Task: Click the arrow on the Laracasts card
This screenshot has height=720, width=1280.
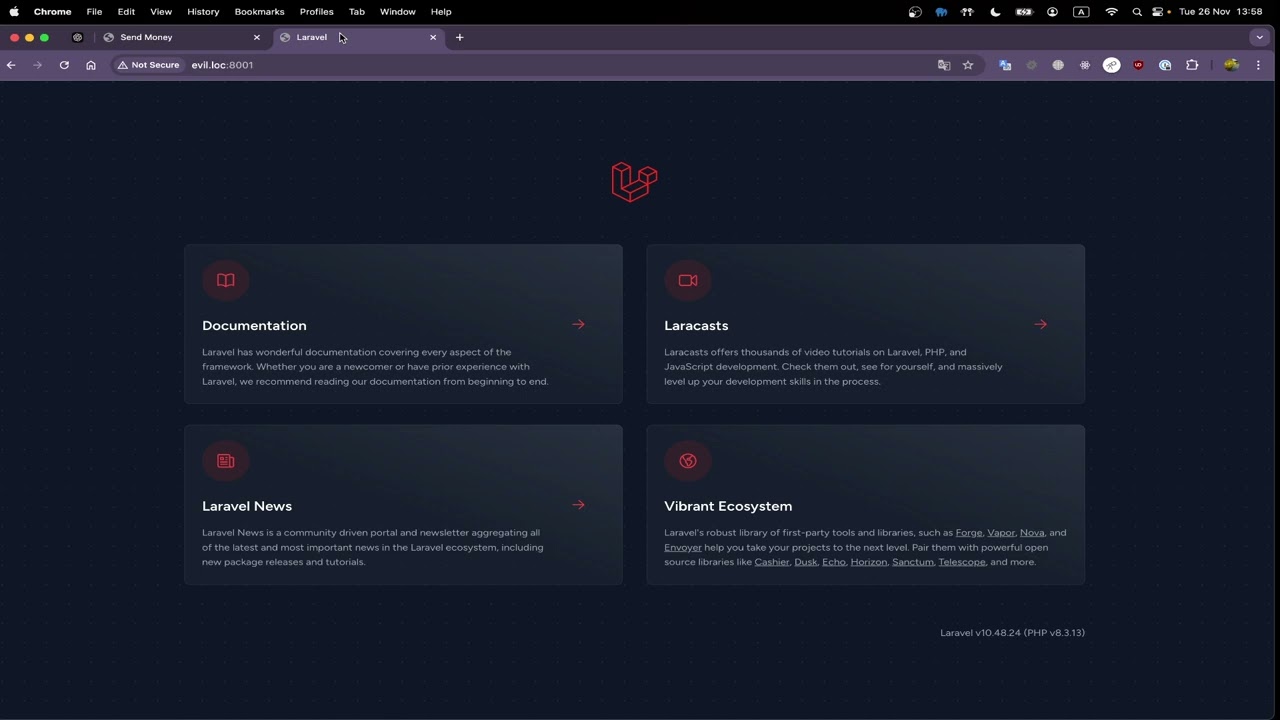Action: tap(1040, 324)
